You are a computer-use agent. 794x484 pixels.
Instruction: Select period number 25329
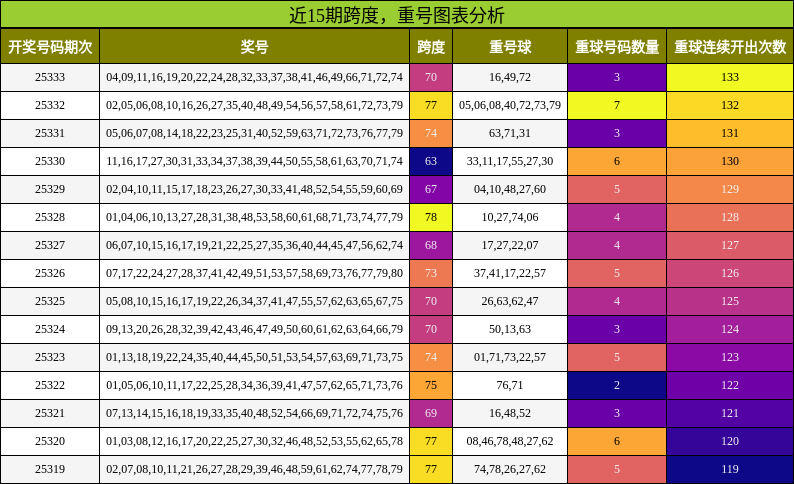point(50,189)
